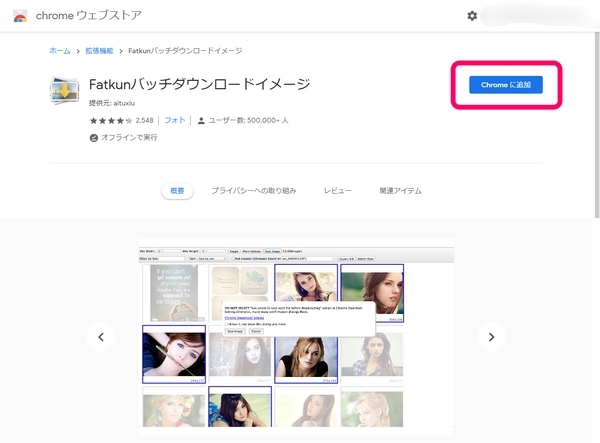Select the 概要 tab
Screen dimensions: 600x443
(177, 191)
